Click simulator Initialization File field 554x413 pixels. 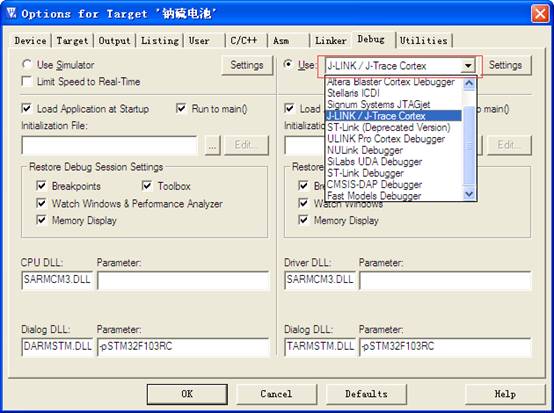coord(109,145)
